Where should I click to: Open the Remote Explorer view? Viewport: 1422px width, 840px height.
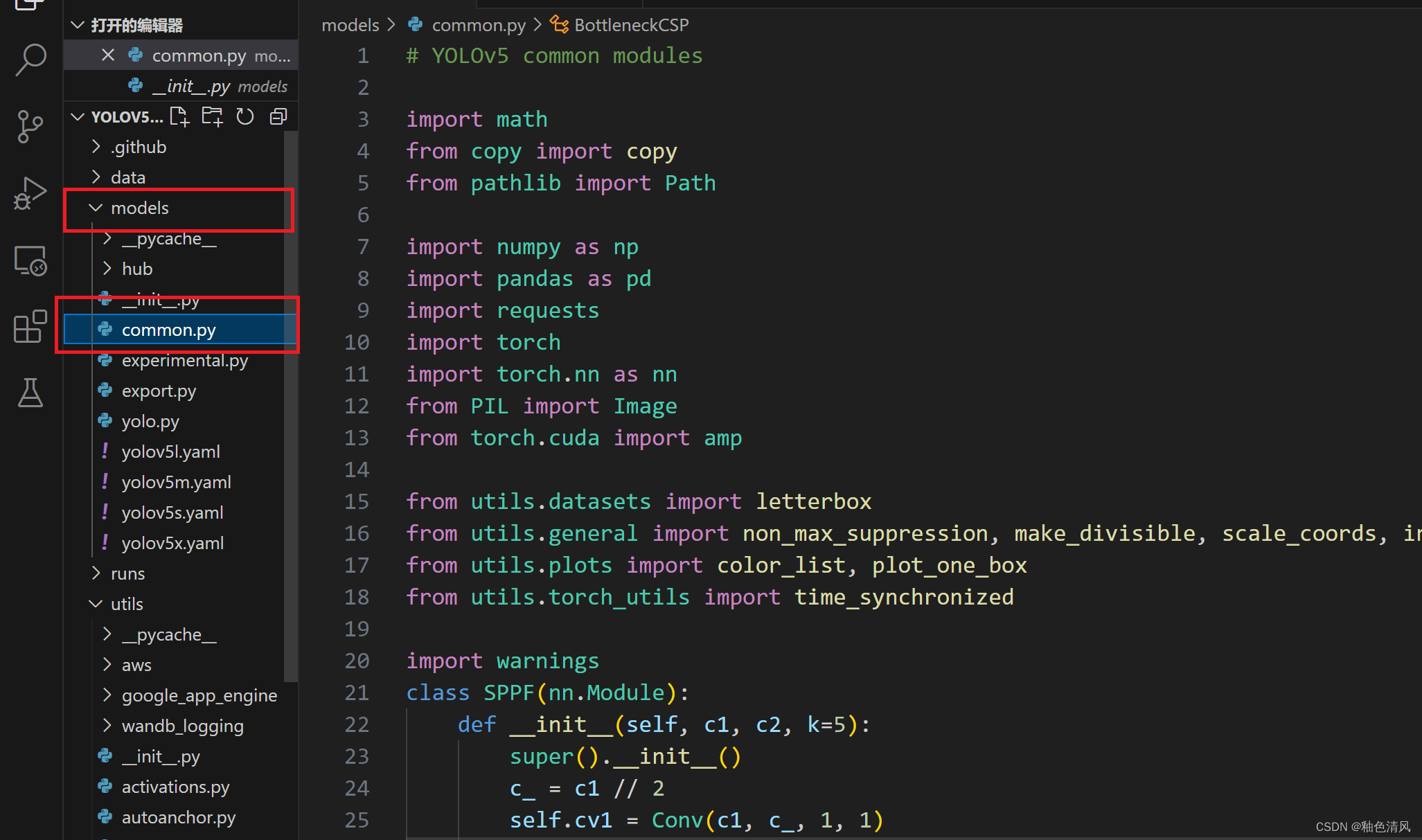click(30, 261)
